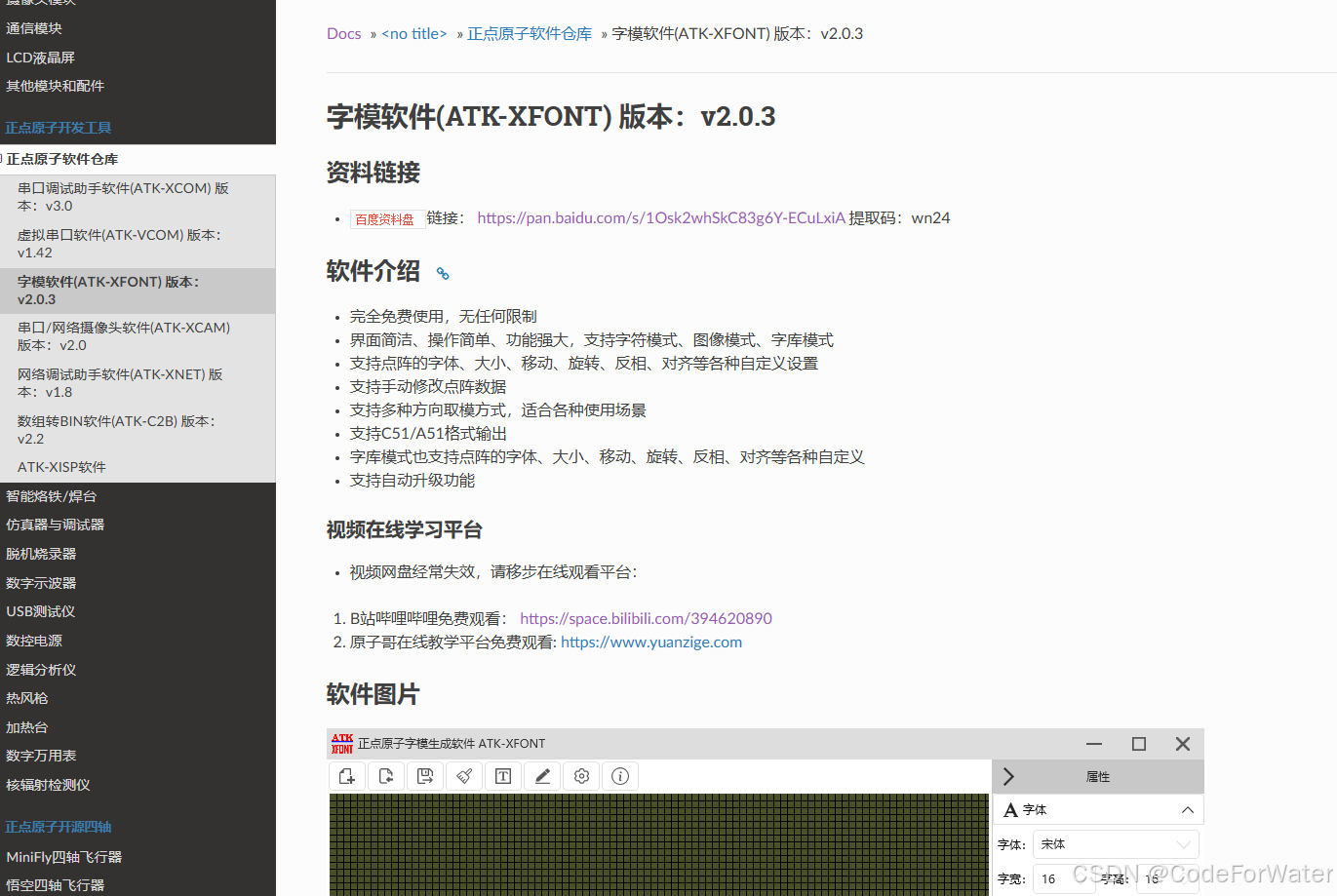Screen dimensions: 1337x896
Task: Click the 视频在线学习平台 heading
Action: coord(405,530)
